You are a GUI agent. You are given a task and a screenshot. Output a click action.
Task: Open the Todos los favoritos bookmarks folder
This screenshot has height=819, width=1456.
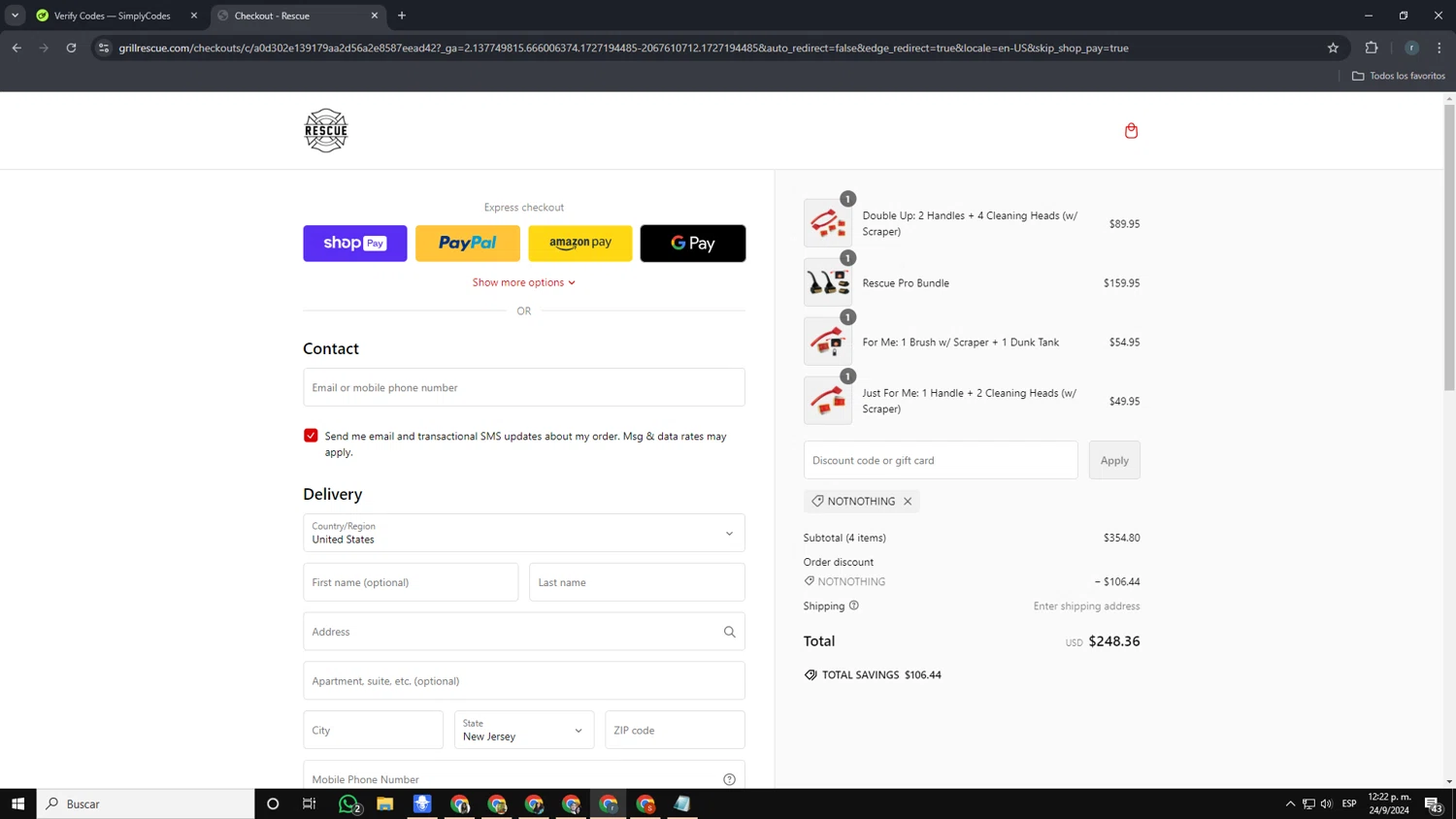coord(1399,76)
